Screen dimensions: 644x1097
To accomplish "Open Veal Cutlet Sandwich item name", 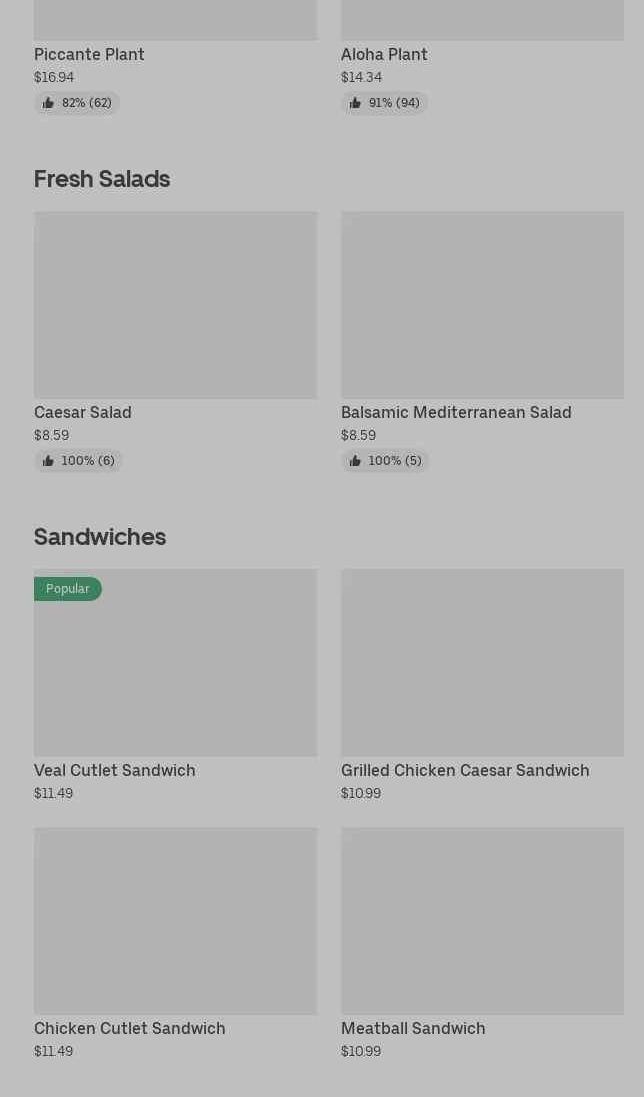I will (x=115, y=770).
